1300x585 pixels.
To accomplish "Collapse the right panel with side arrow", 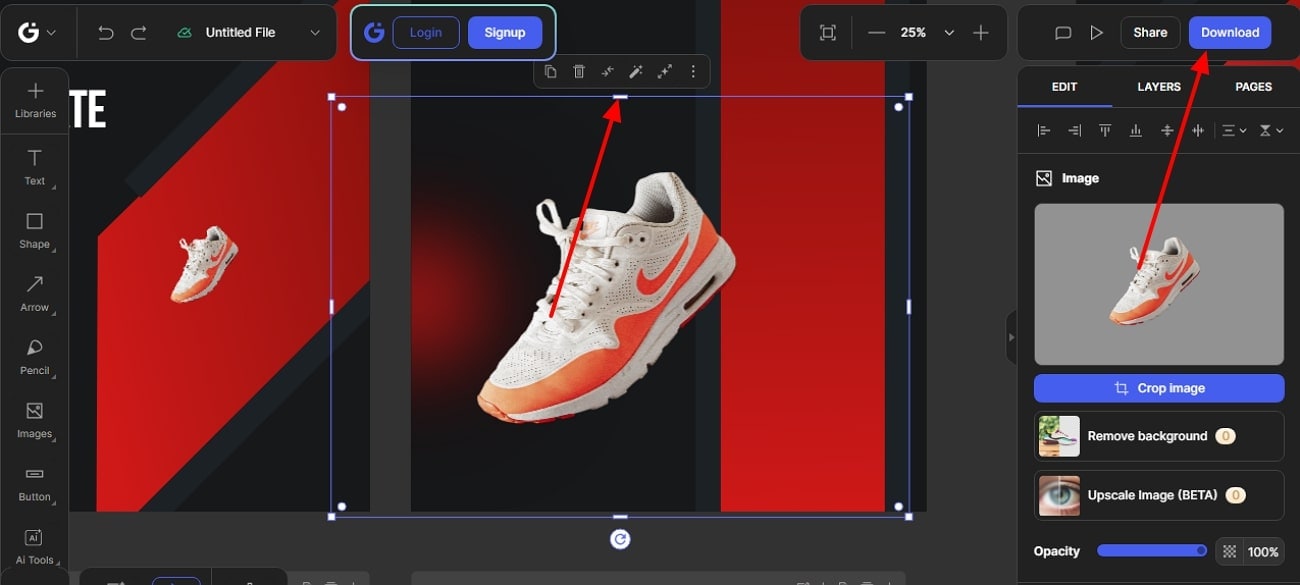I will [x=1011, y=337].
